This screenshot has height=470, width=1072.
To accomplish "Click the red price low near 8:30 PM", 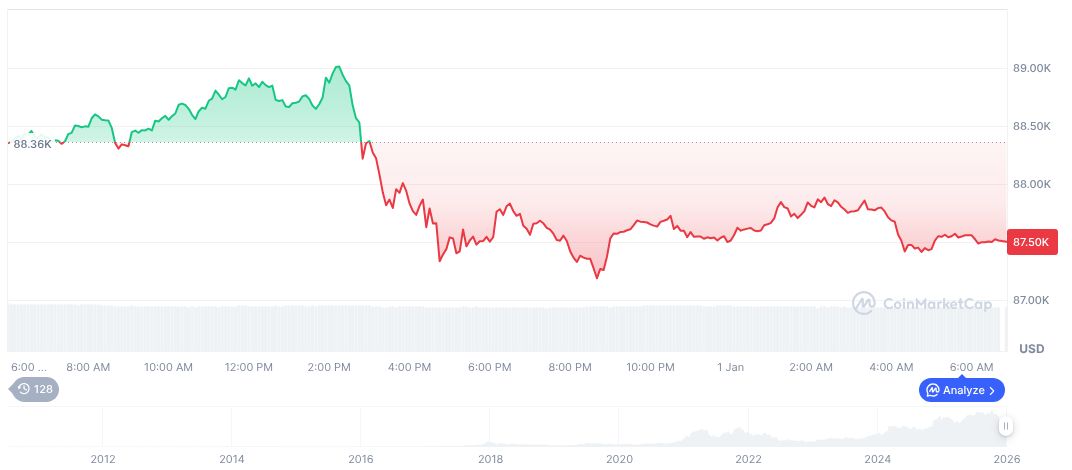I will tap(597, 277).
